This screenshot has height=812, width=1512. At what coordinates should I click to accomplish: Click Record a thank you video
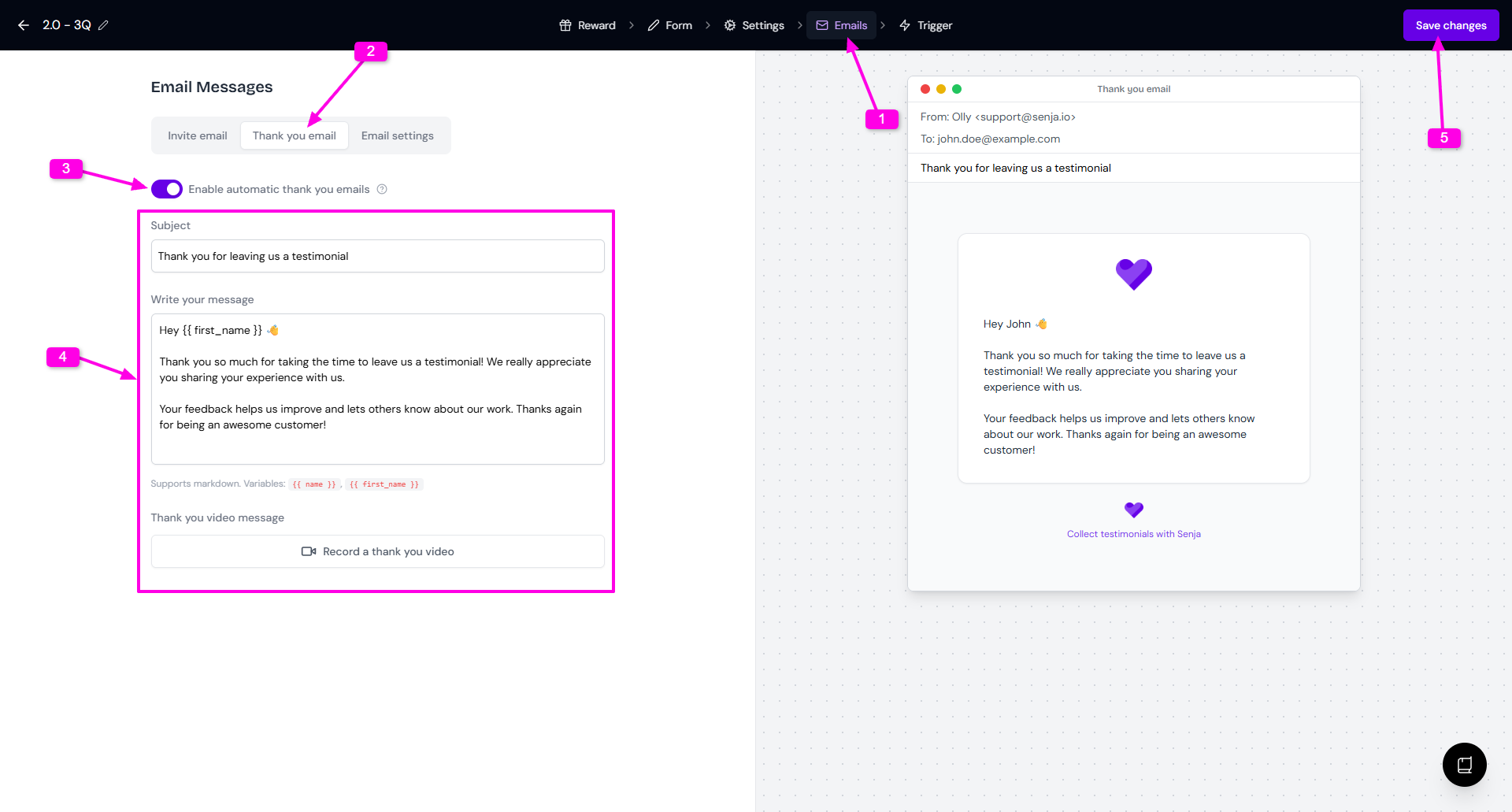(x=377, y=551)
